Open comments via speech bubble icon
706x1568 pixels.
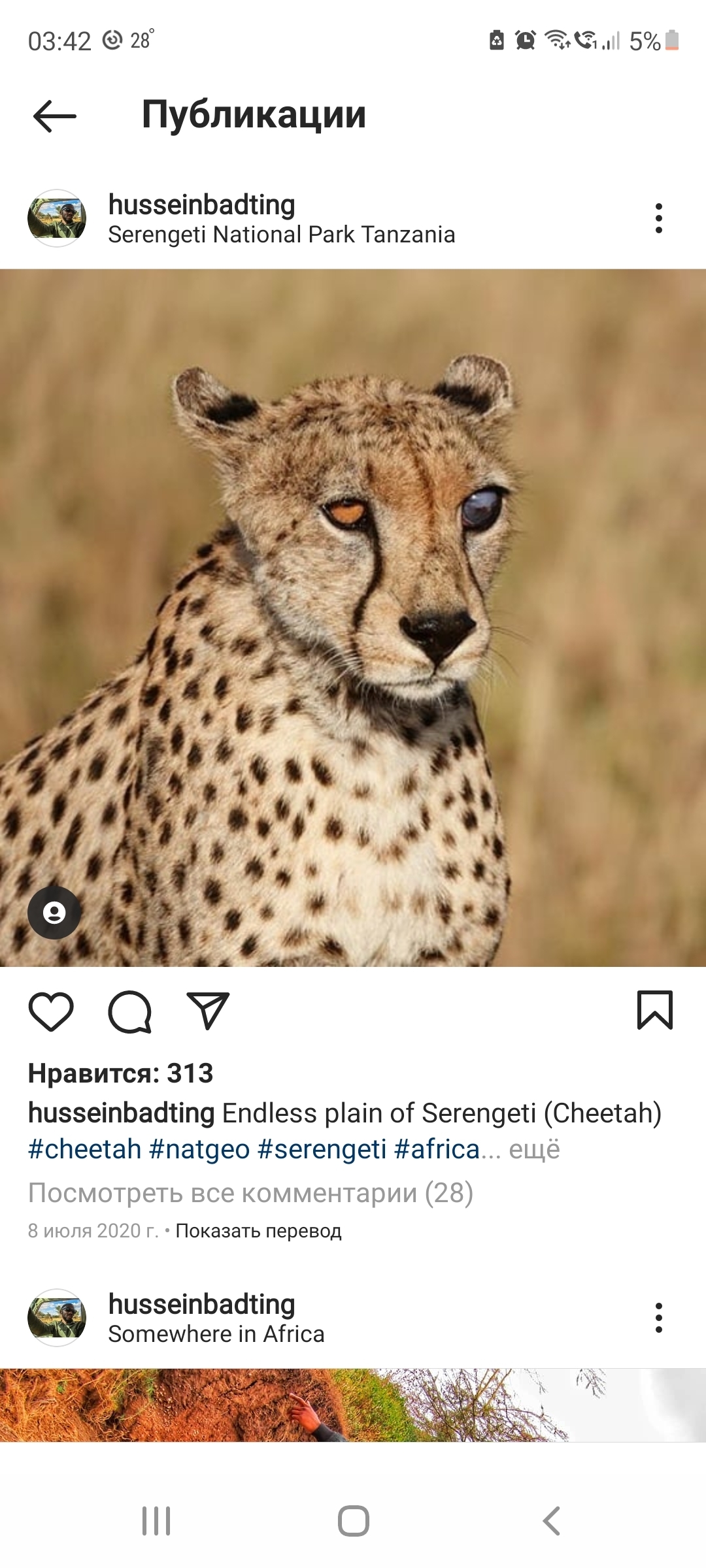point(129,1011)
